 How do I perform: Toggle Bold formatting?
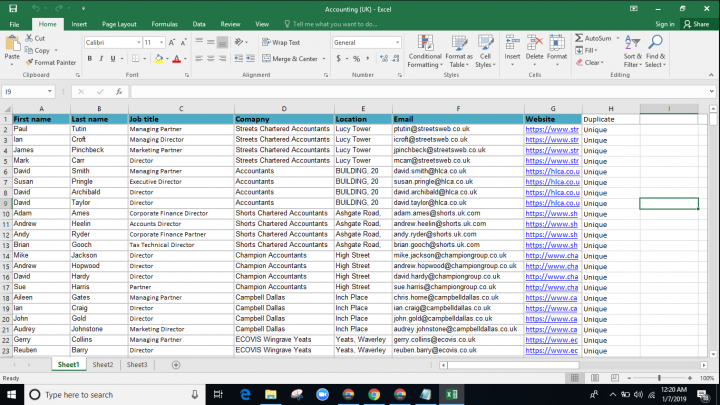(90, 59)
